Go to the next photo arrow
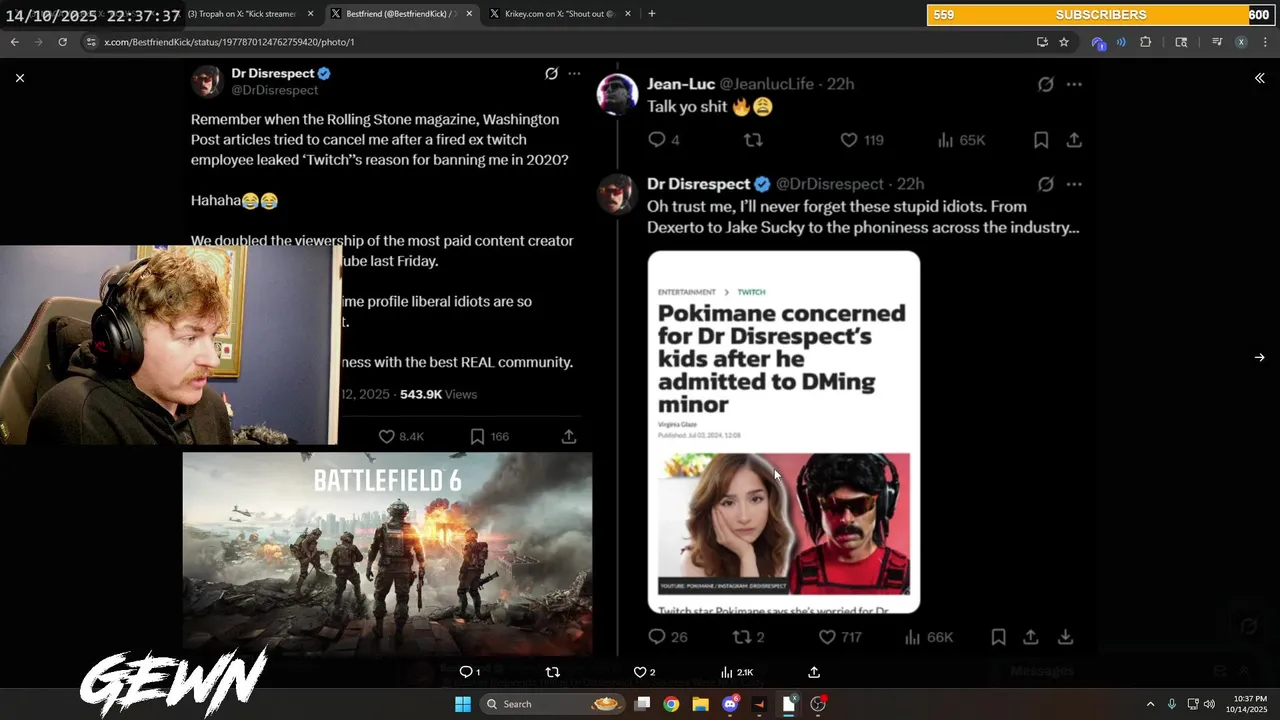1280x720 pixels. coord(1259,357)
